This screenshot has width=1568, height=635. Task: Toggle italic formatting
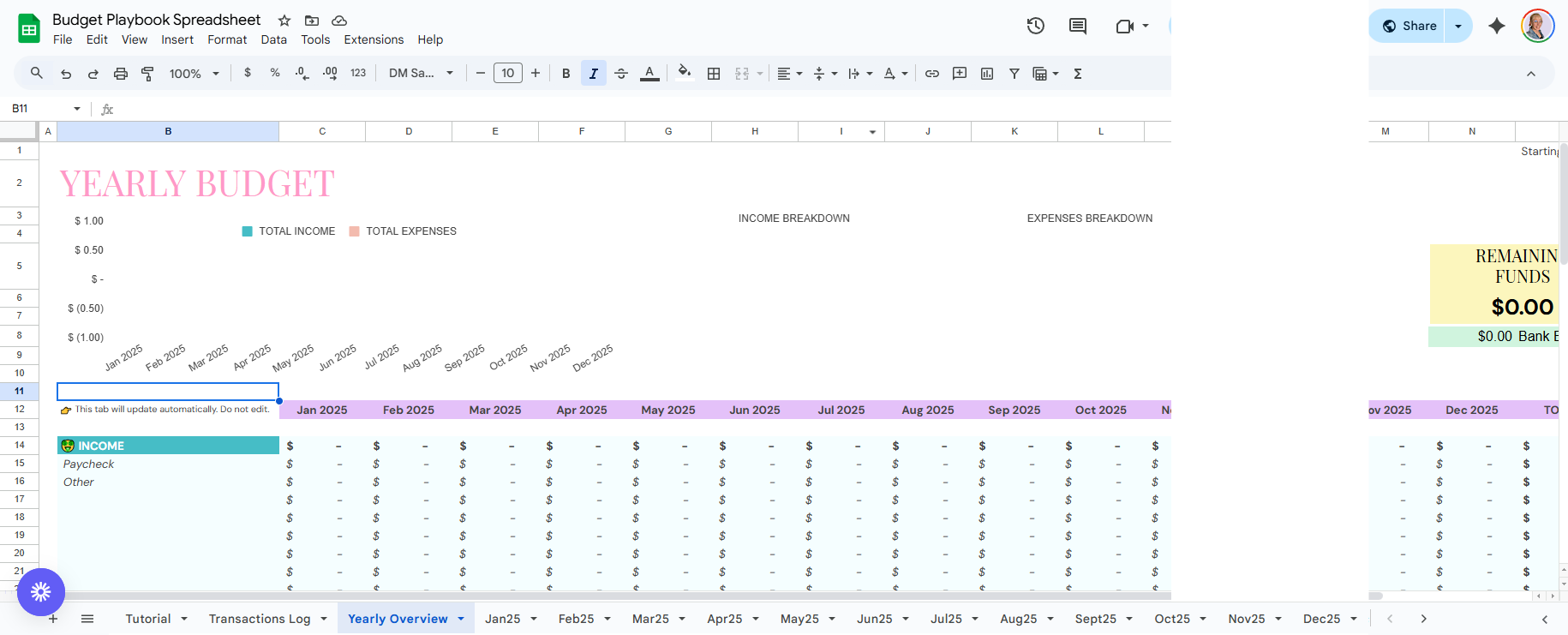pyautogui.click(x=593, y=74)
